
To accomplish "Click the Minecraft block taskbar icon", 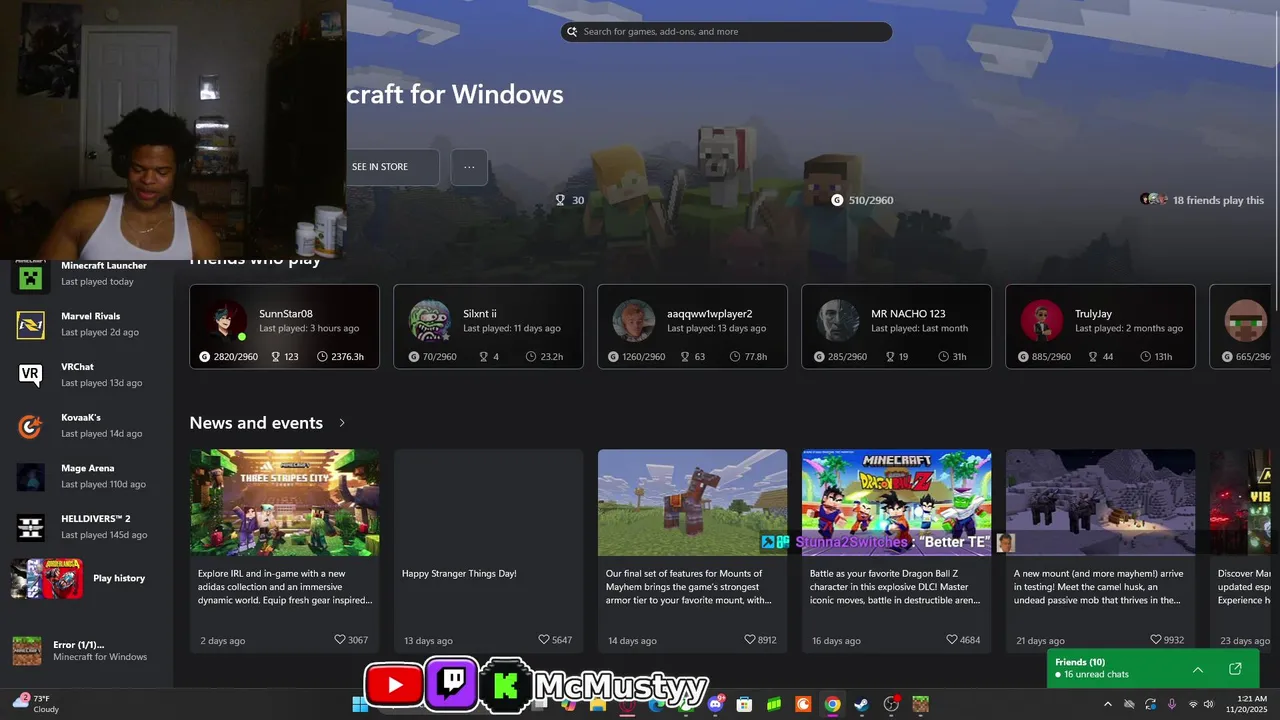I will (920, 704).
